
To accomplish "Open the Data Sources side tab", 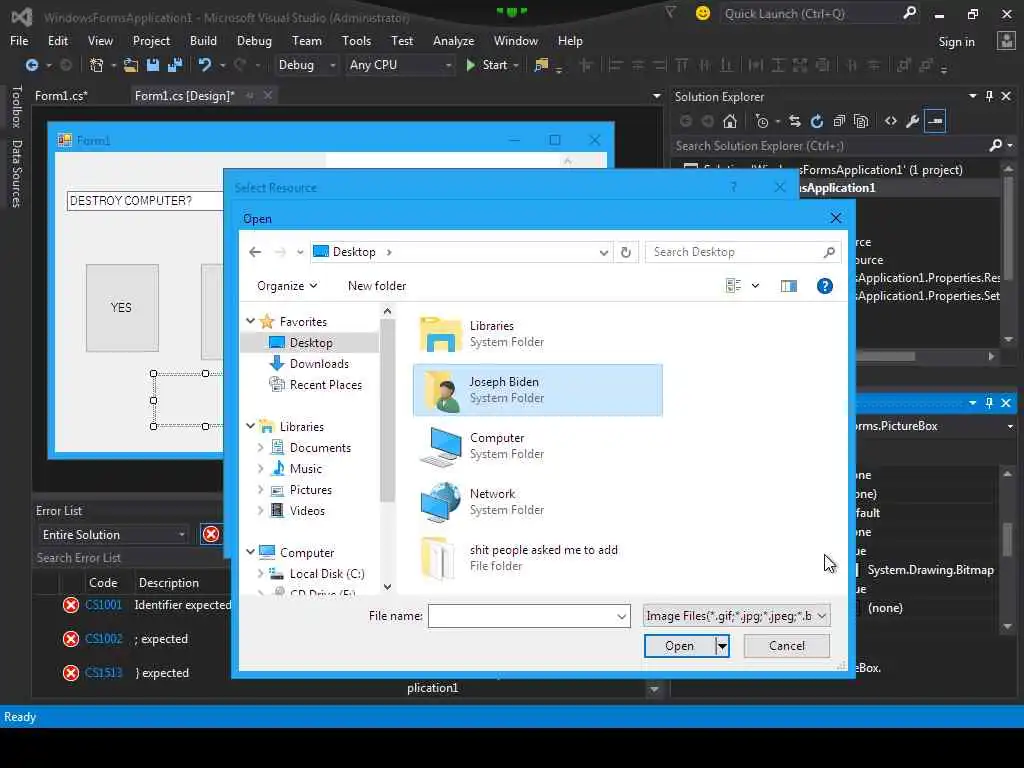I will tap(16, 174).
